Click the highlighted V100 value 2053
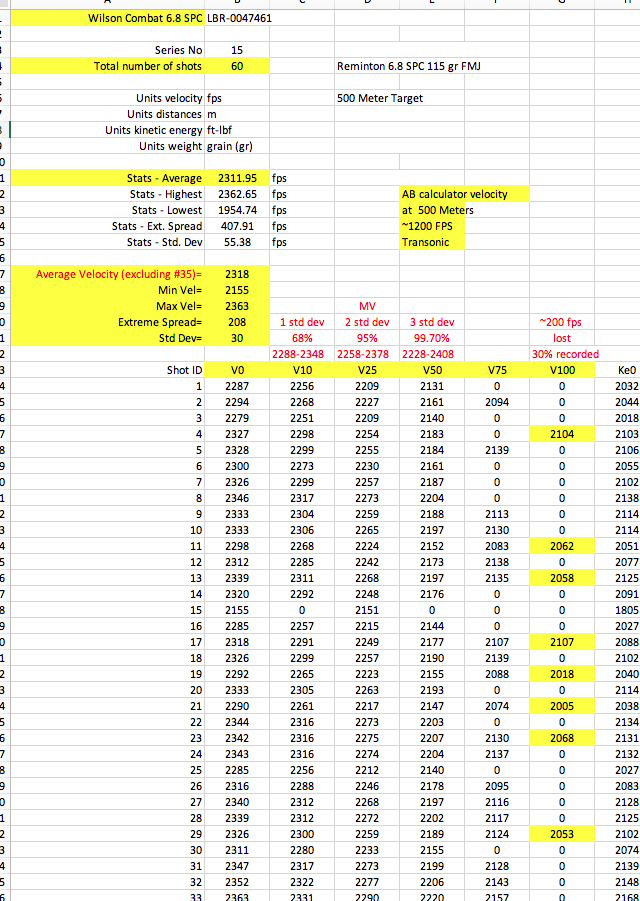640x901 pixels. (x=563, y=834)
